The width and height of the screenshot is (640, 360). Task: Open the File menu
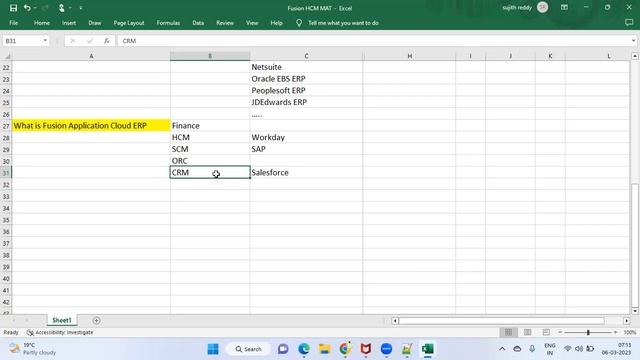pos(13,23)
